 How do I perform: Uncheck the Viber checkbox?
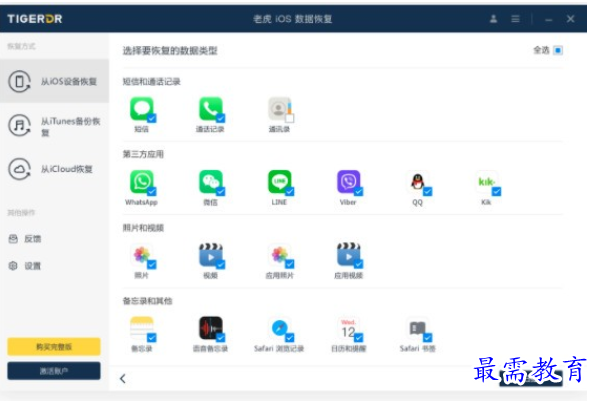point(359,192)
